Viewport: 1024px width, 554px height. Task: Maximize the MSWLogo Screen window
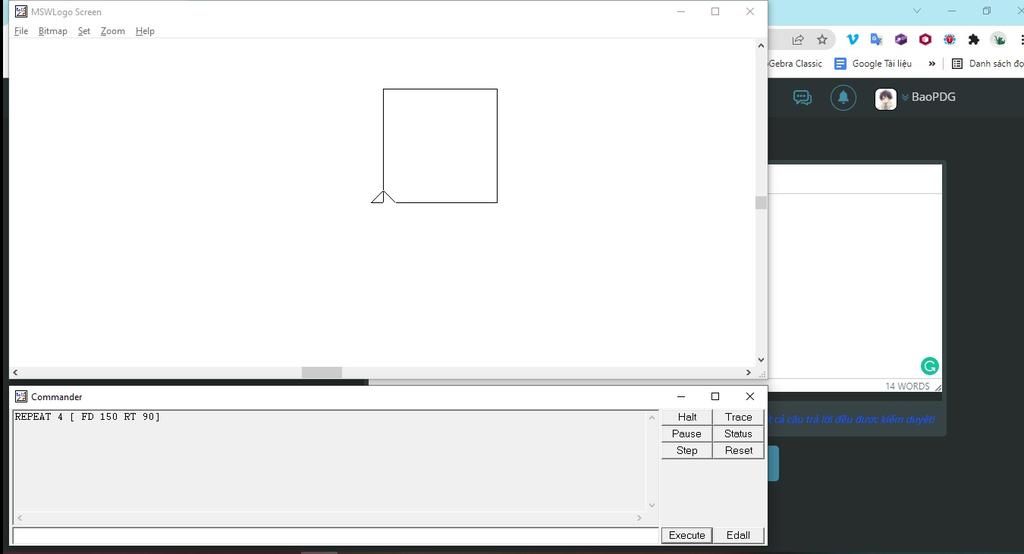715,12
